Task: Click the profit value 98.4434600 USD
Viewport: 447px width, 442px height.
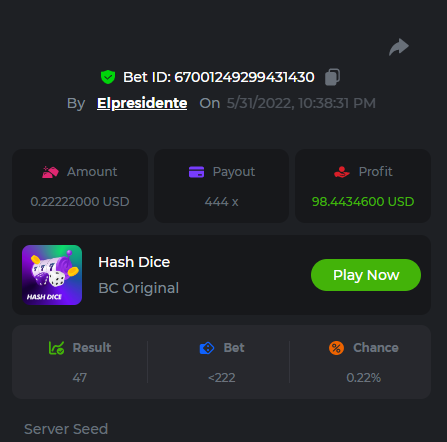Action: [363, 202]
